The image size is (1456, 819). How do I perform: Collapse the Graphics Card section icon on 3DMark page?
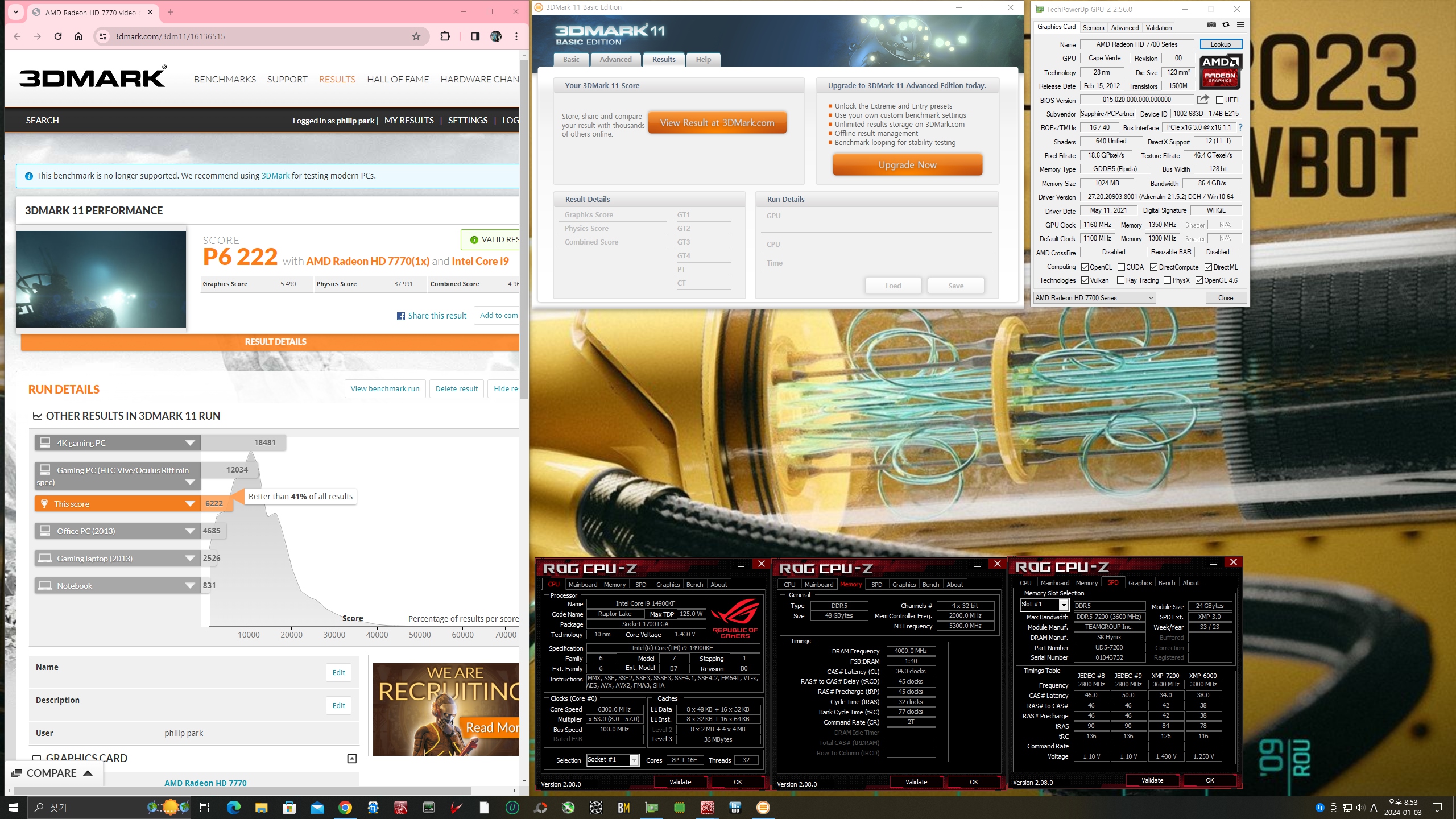tap(352, 759)
